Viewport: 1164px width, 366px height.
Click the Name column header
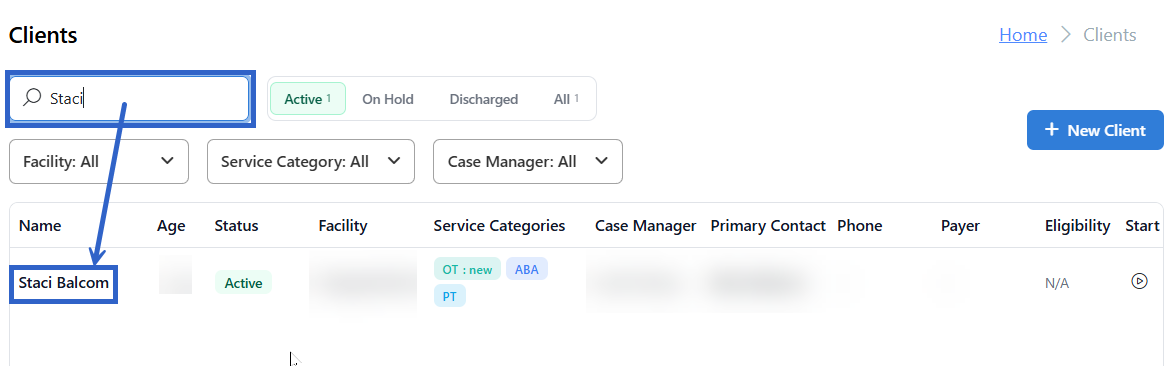click(40, 226)
